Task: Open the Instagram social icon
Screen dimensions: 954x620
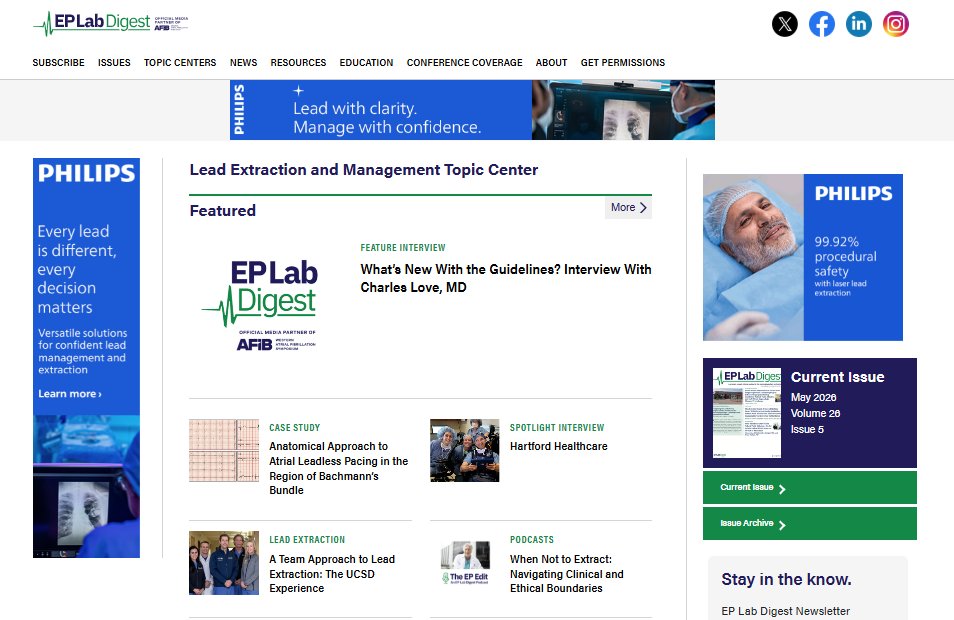Action: tap(896, 24)
